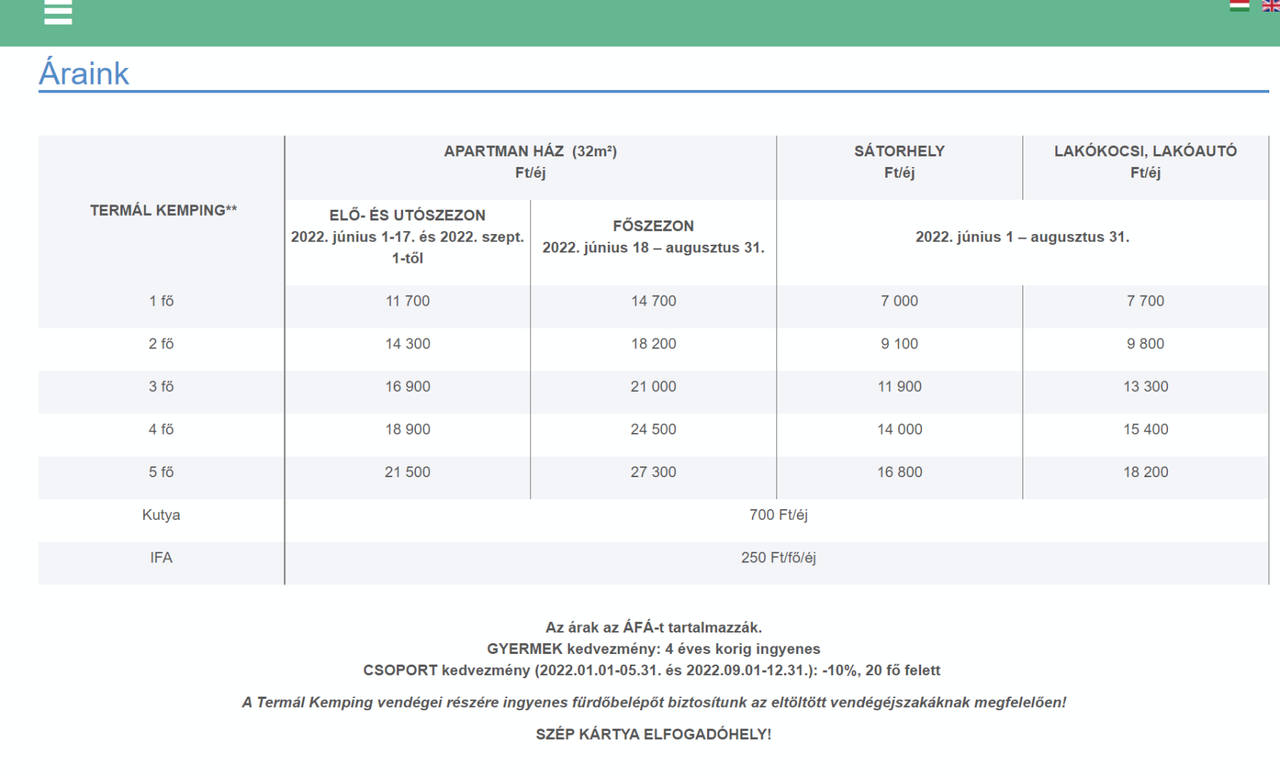
Task: Click the 'Az árak az ÁFÁ-t tartalmazzák.' line
Action: [x=654, y=628]
